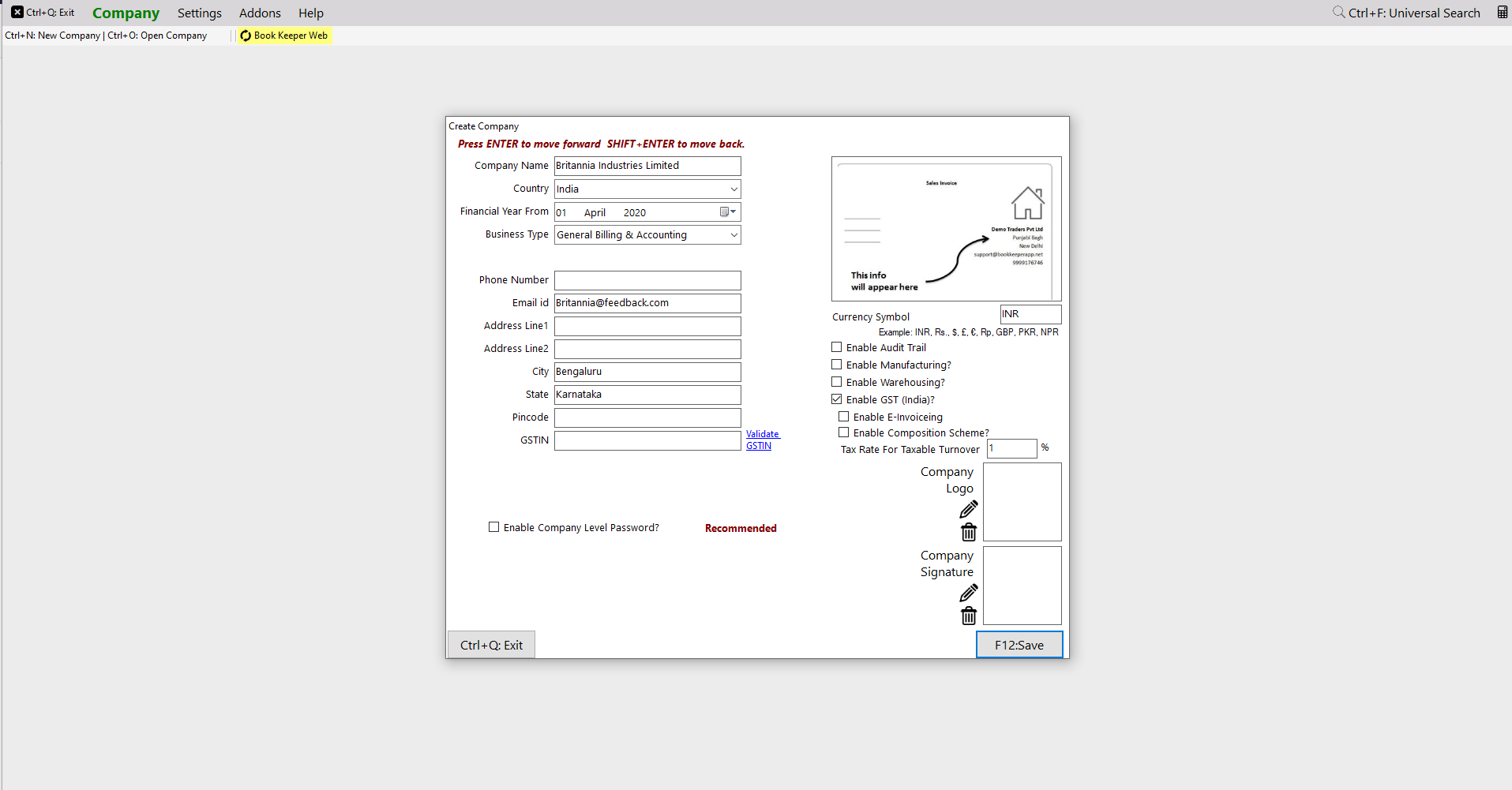
Task: Click the Company Signature image box
Action: pos(1022,586)
